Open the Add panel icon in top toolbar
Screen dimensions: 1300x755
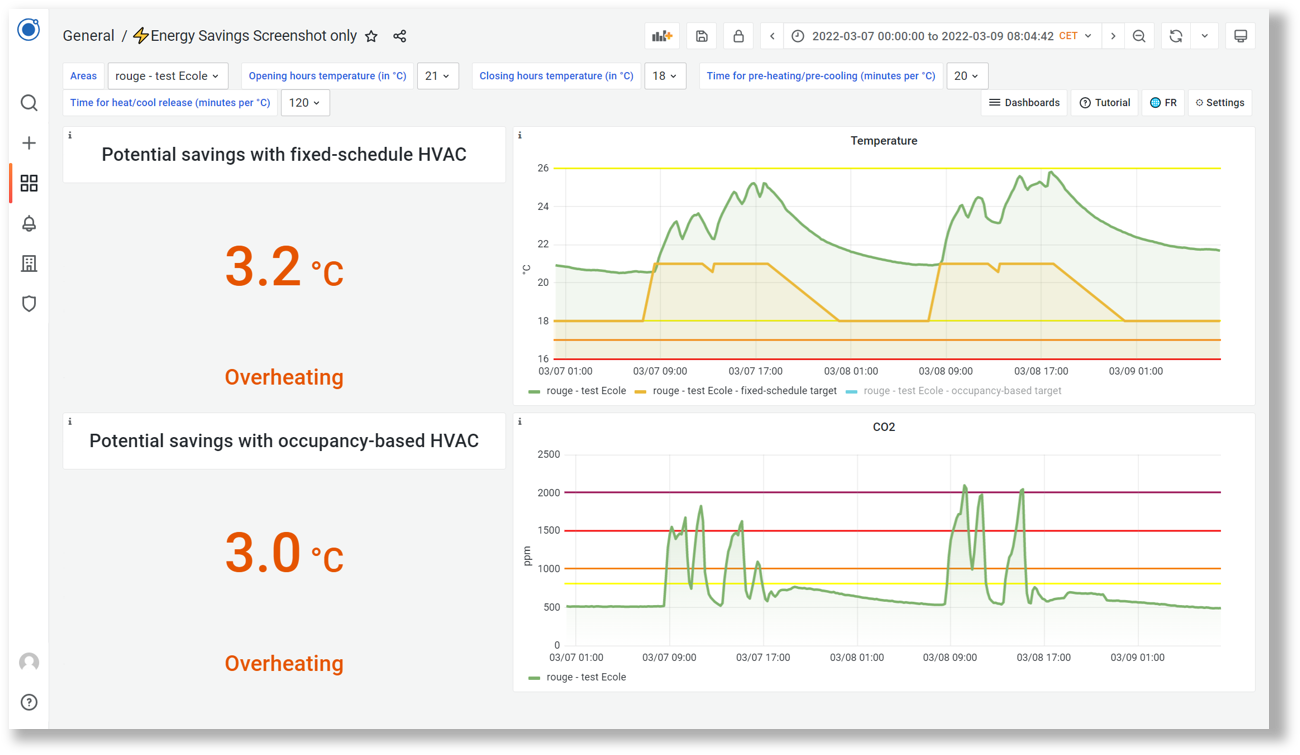(x=661, y=35)
